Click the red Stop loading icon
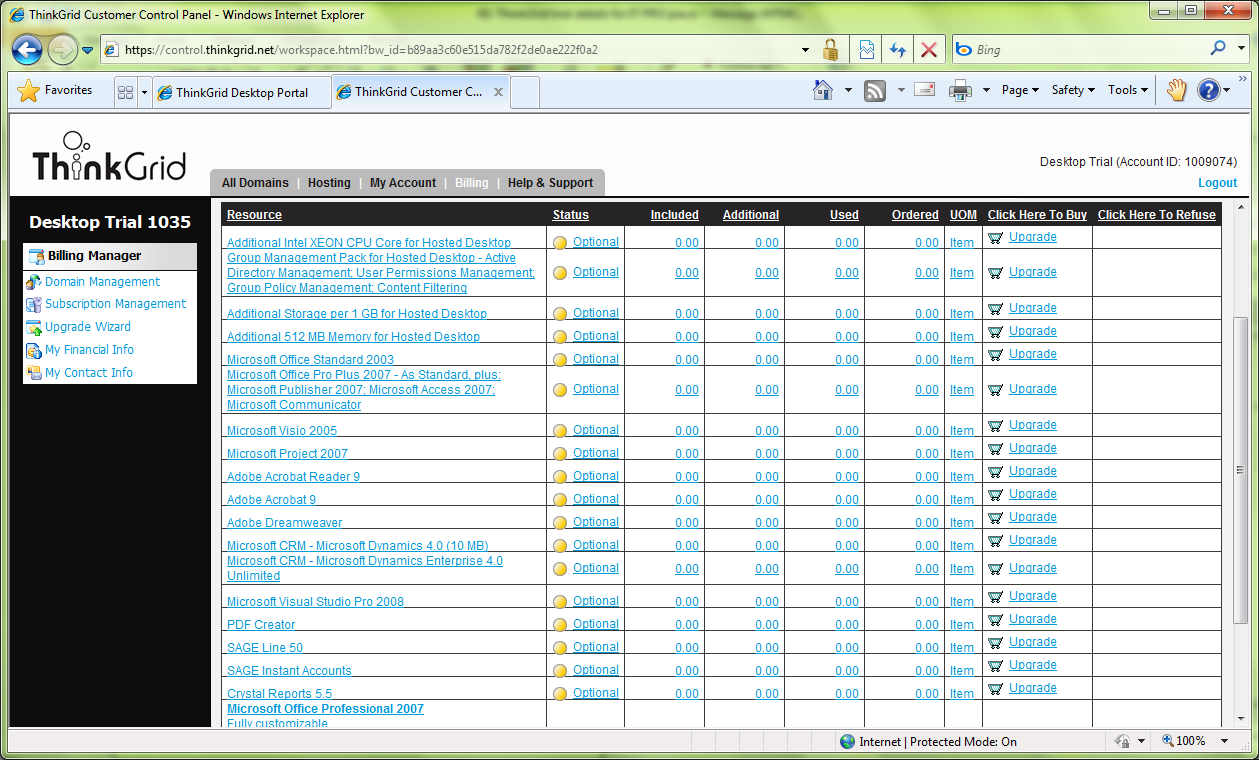The image size is (1259, 760). [x=929, y=49]
